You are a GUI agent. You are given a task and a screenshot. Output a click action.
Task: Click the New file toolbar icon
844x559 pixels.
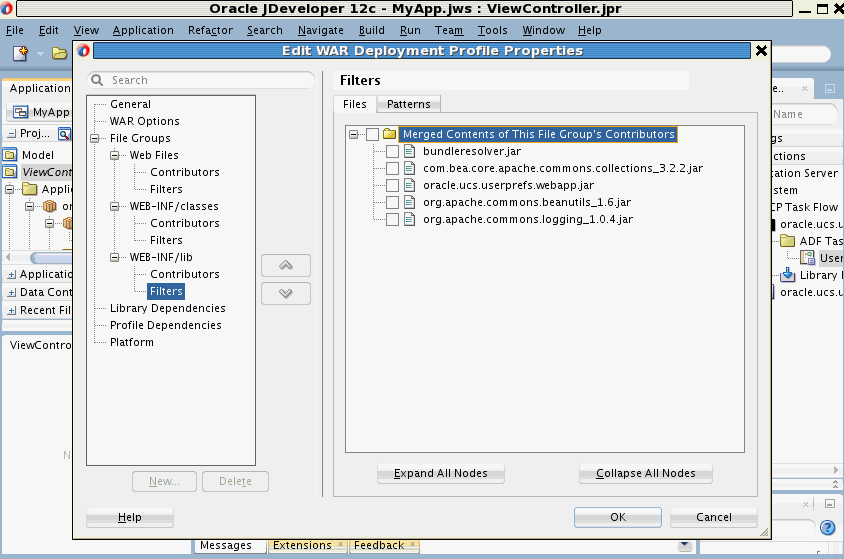click(20, 53)
